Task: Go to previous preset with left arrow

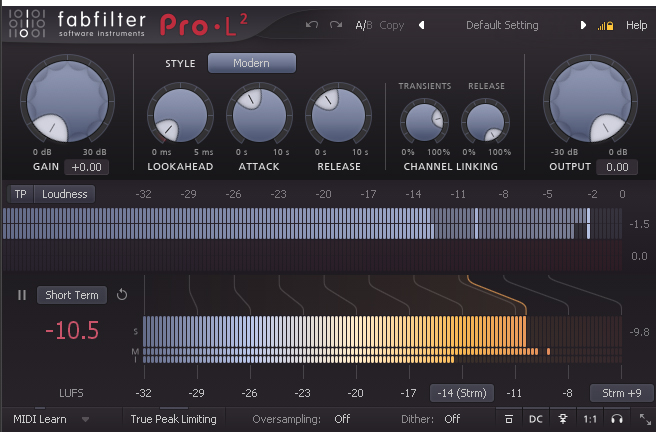Action: click(422, 26)
